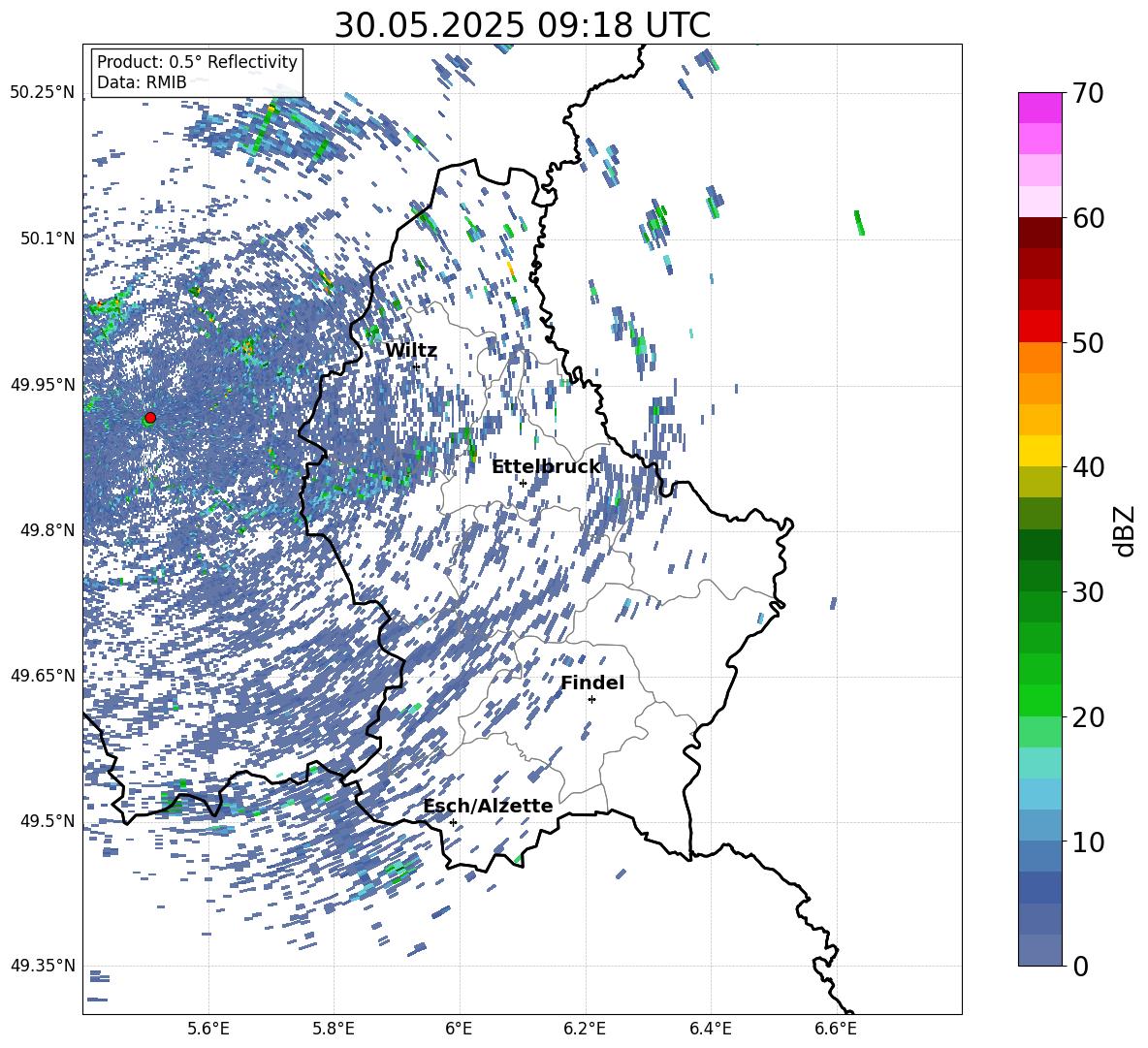Click the 6.6°E longitude label
The image size is (1148, 1048).
tap(836, 1029)
